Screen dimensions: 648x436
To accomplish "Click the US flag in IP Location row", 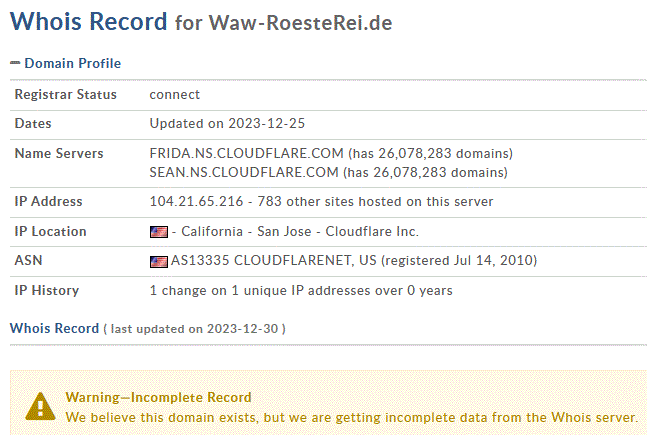I will click(x=159, y=232).
